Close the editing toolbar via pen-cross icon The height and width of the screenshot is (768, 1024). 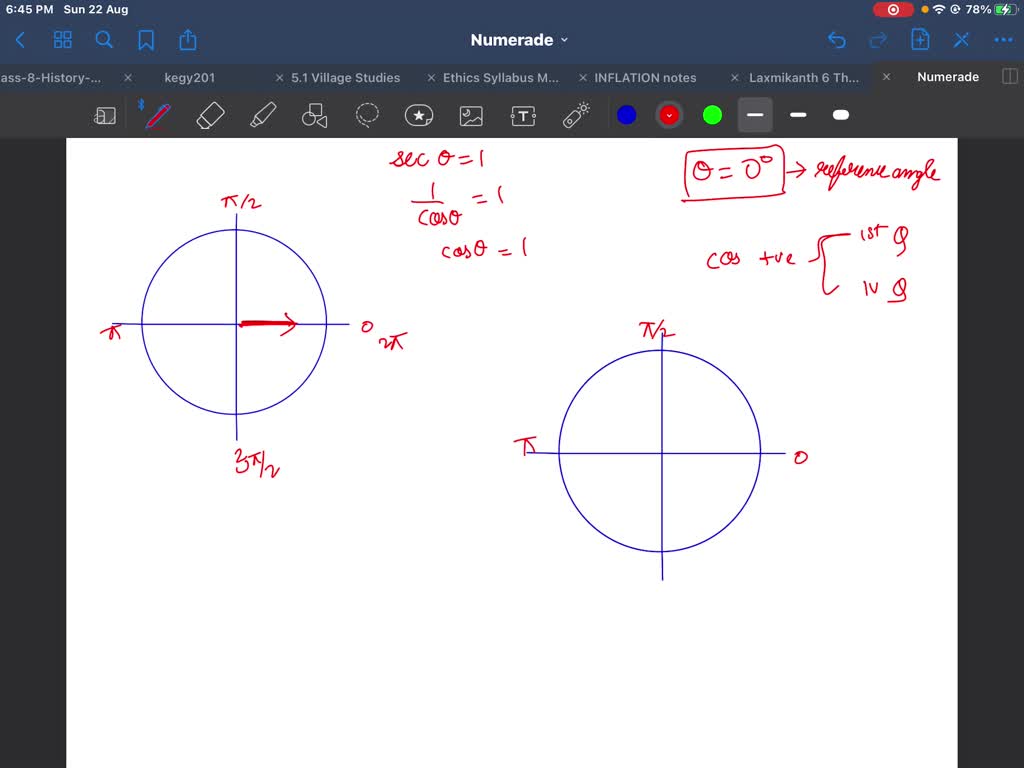coord(961,40)
